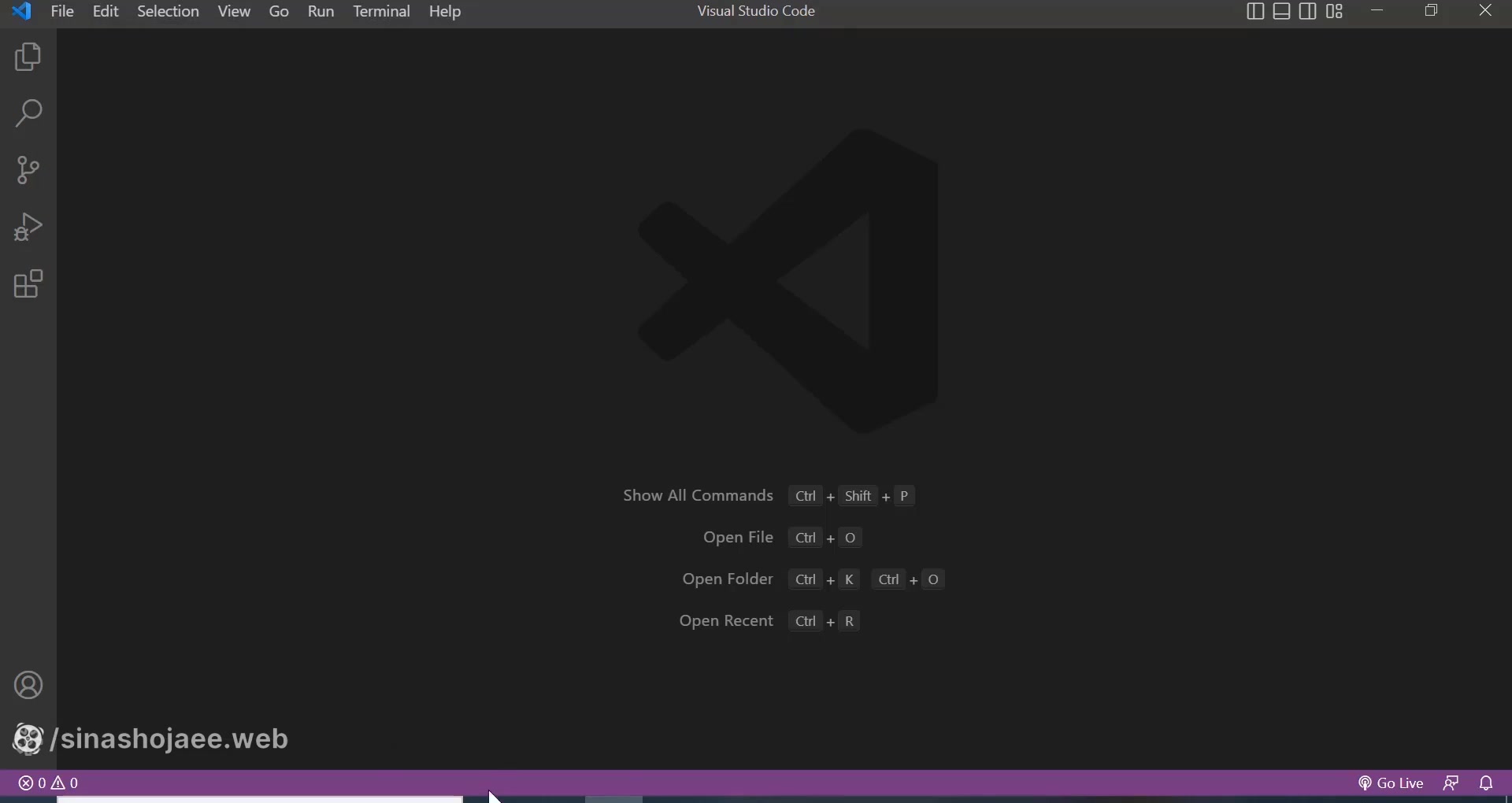The width and height of the screenshot is (1512, 803).
Task: Open Run and Debug view
Action: 28,228
